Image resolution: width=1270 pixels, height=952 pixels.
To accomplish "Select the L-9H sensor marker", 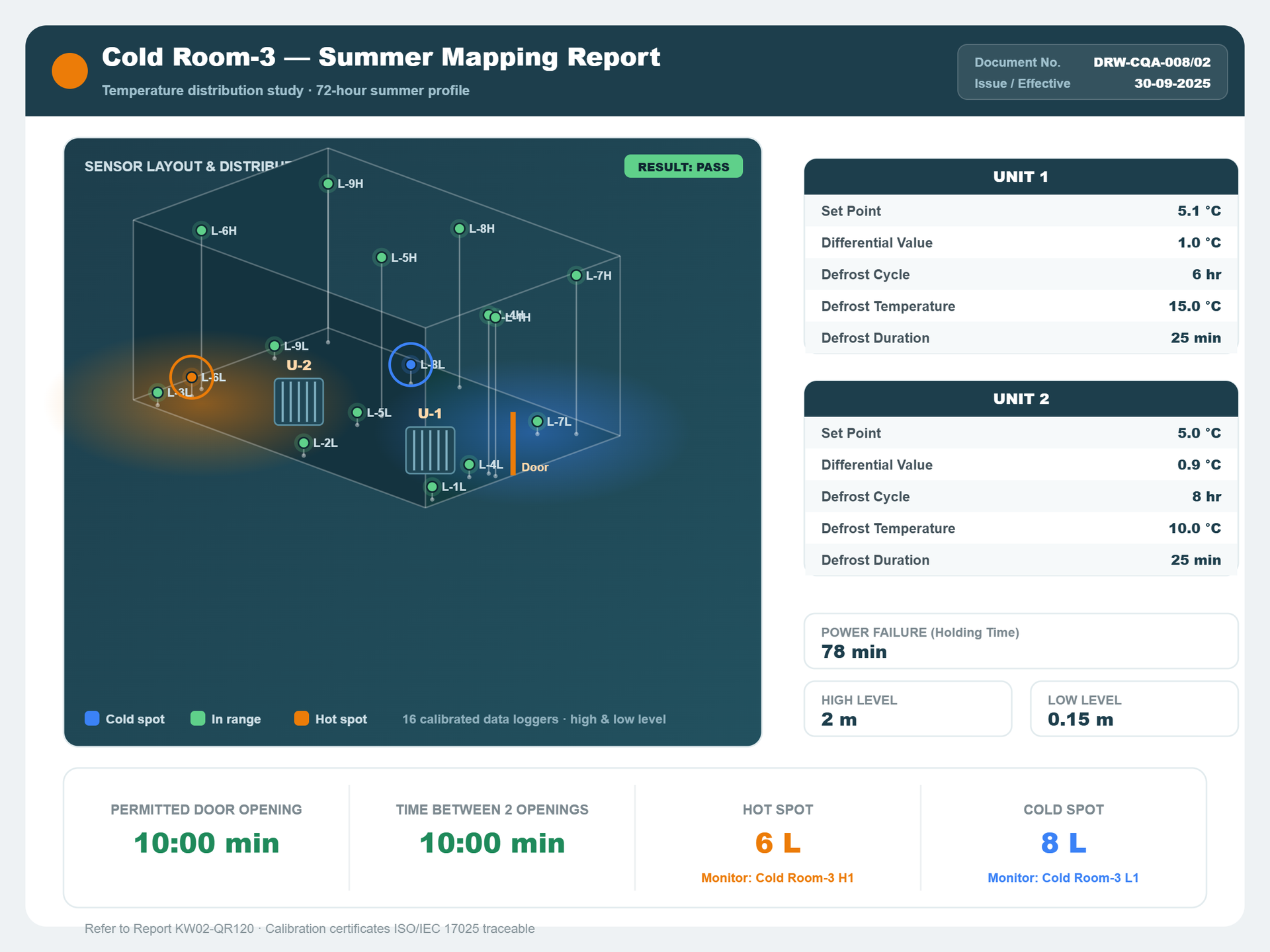I will pos(327,184).
